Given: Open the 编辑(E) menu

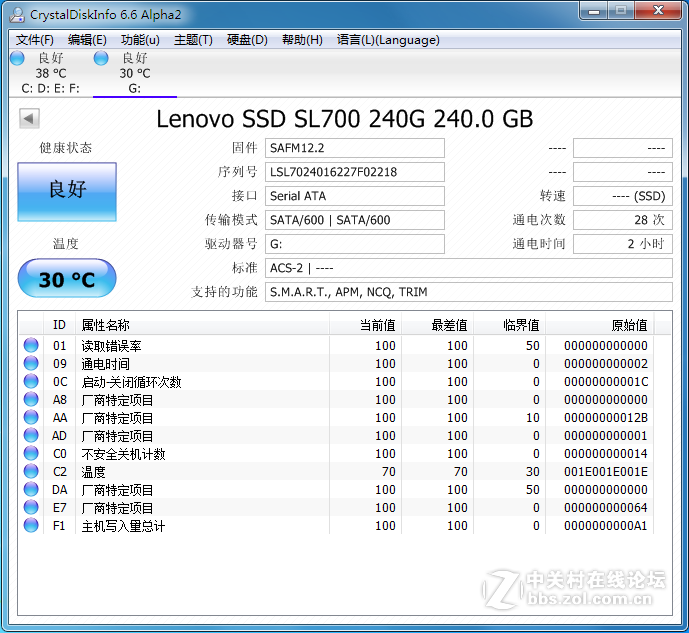Looking at the screenshot, I should tap(87, 40).
